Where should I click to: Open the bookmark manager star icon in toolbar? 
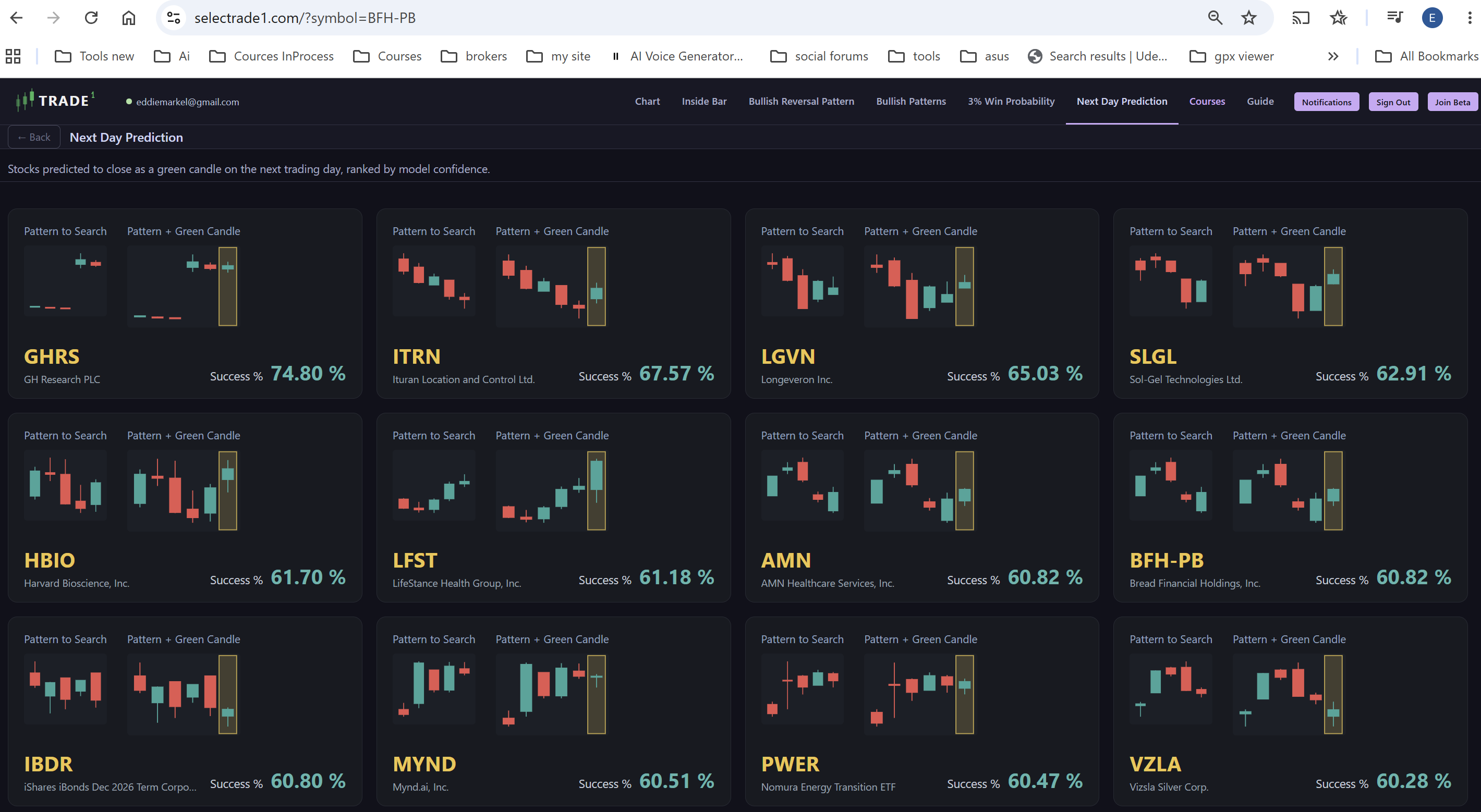pyautogui.click(x=1339, y=18)
